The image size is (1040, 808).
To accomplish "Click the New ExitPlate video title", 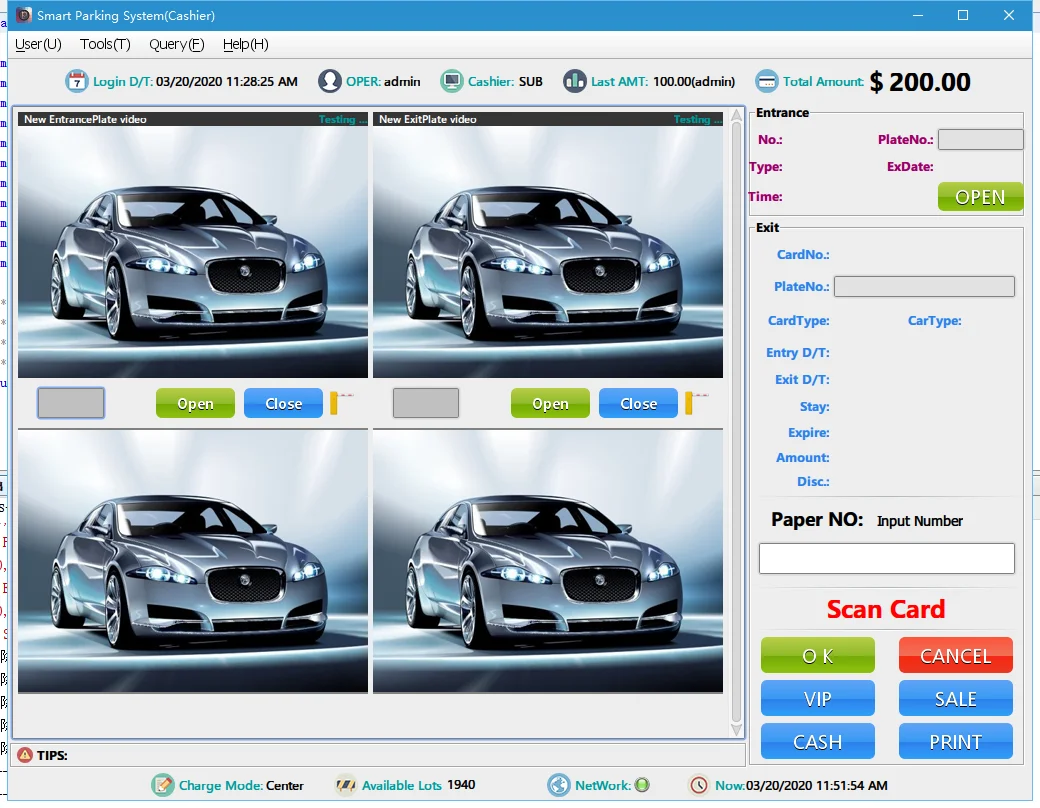I will (427, 119).
